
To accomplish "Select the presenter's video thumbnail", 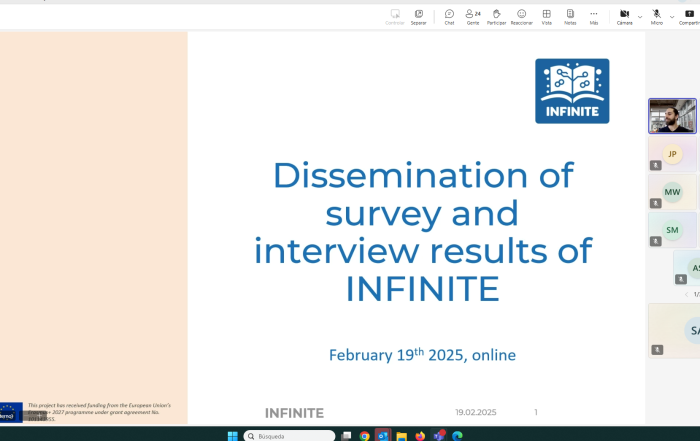I will [x=672, y=116].
